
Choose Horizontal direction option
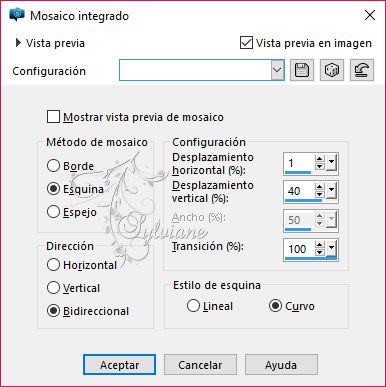(x=53, y=265)
